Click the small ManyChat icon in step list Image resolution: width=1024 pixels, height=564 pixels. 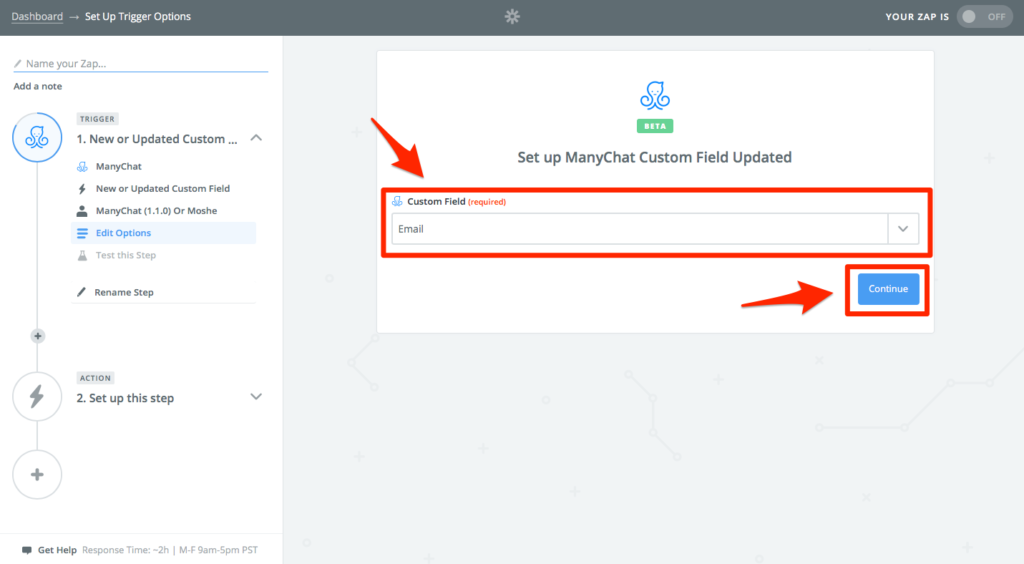(x=82, y=166)
